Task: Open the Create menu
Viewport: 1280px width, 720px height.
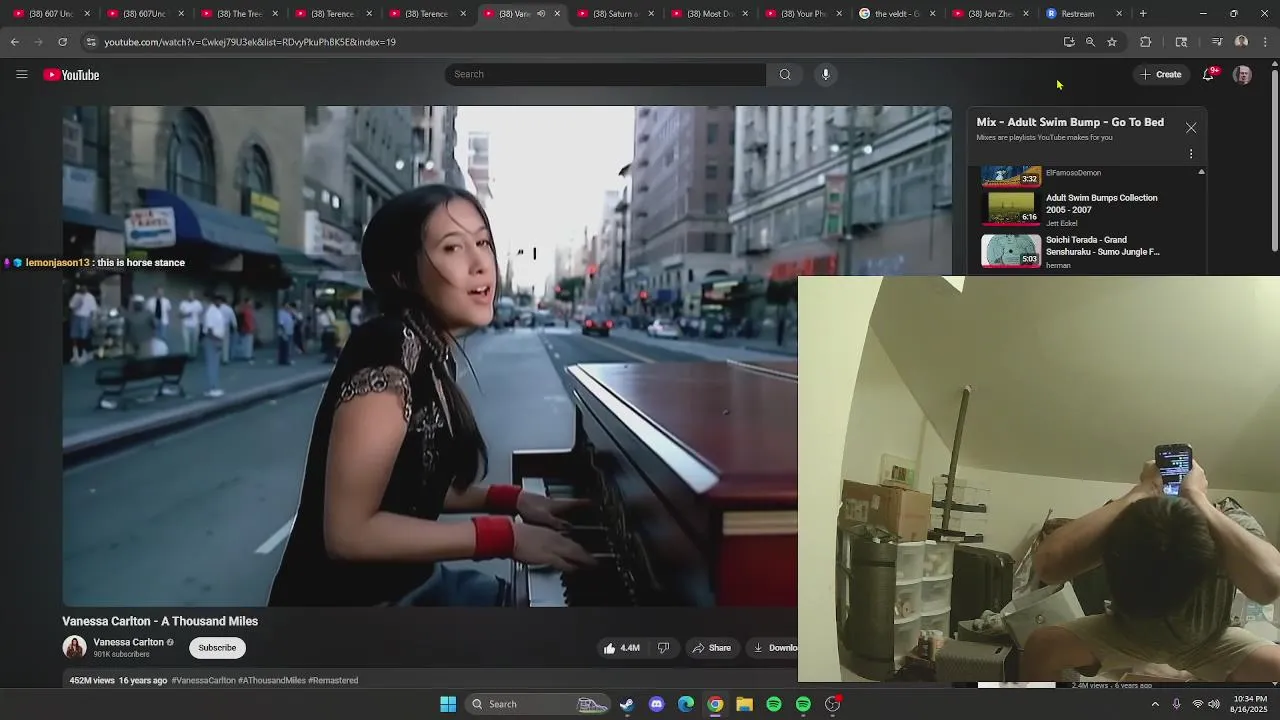Action: pyautogui.click(x=1161, y=75)
